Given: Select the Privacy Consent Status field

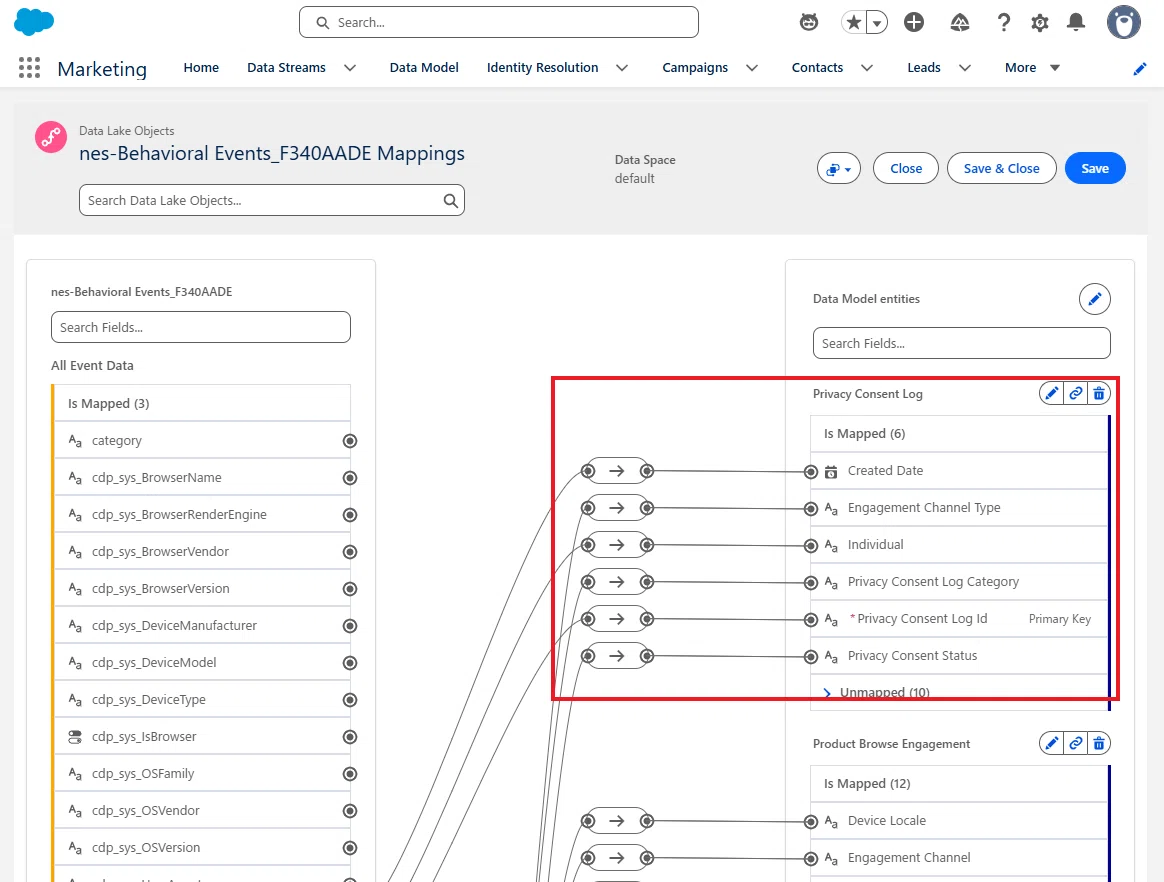Looking at the screenshot, I should (959, 656).
